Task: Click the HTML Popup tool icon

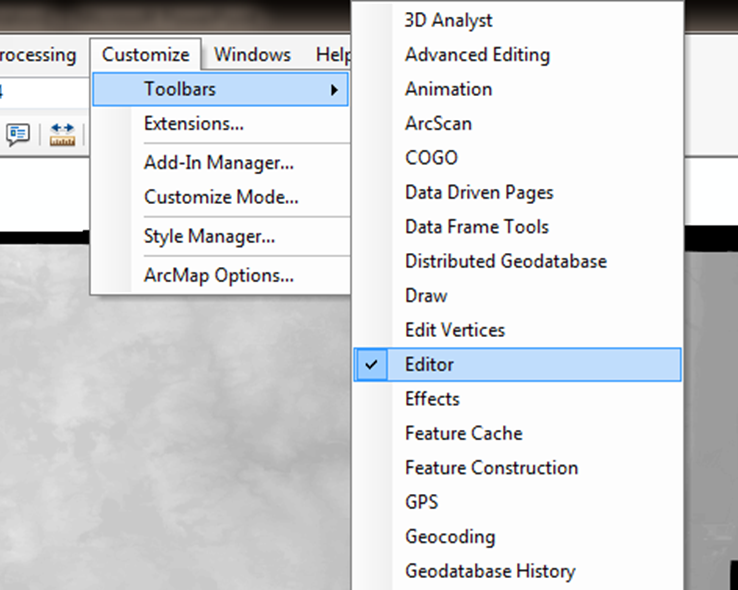Action: click(x=18, y=135)
